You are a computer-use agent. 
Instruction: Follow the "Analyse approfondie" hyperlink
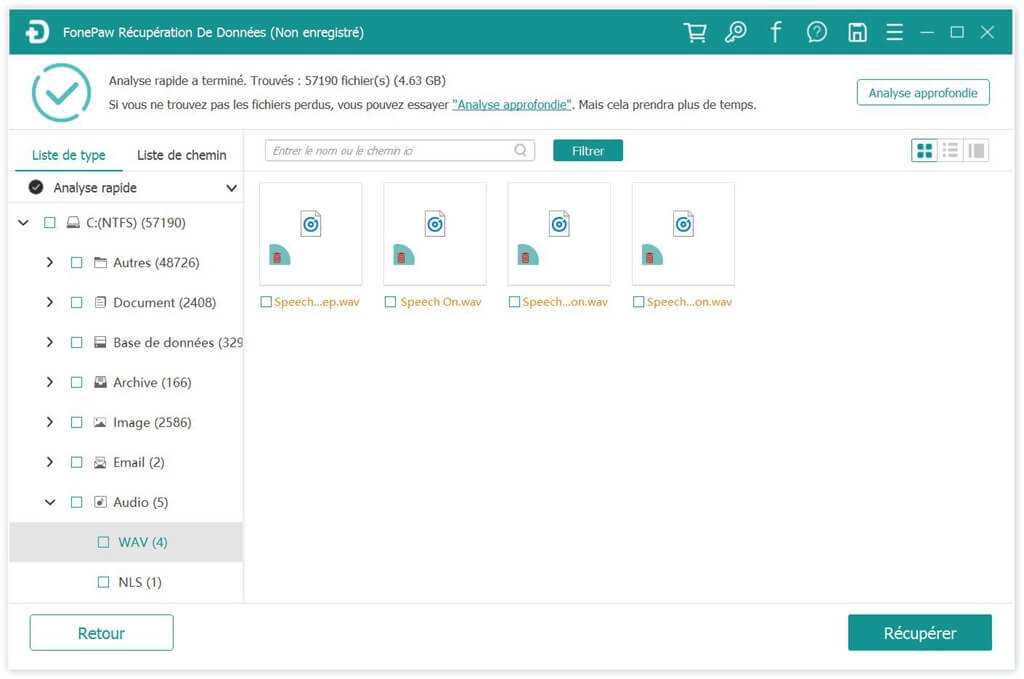(512, 104)
